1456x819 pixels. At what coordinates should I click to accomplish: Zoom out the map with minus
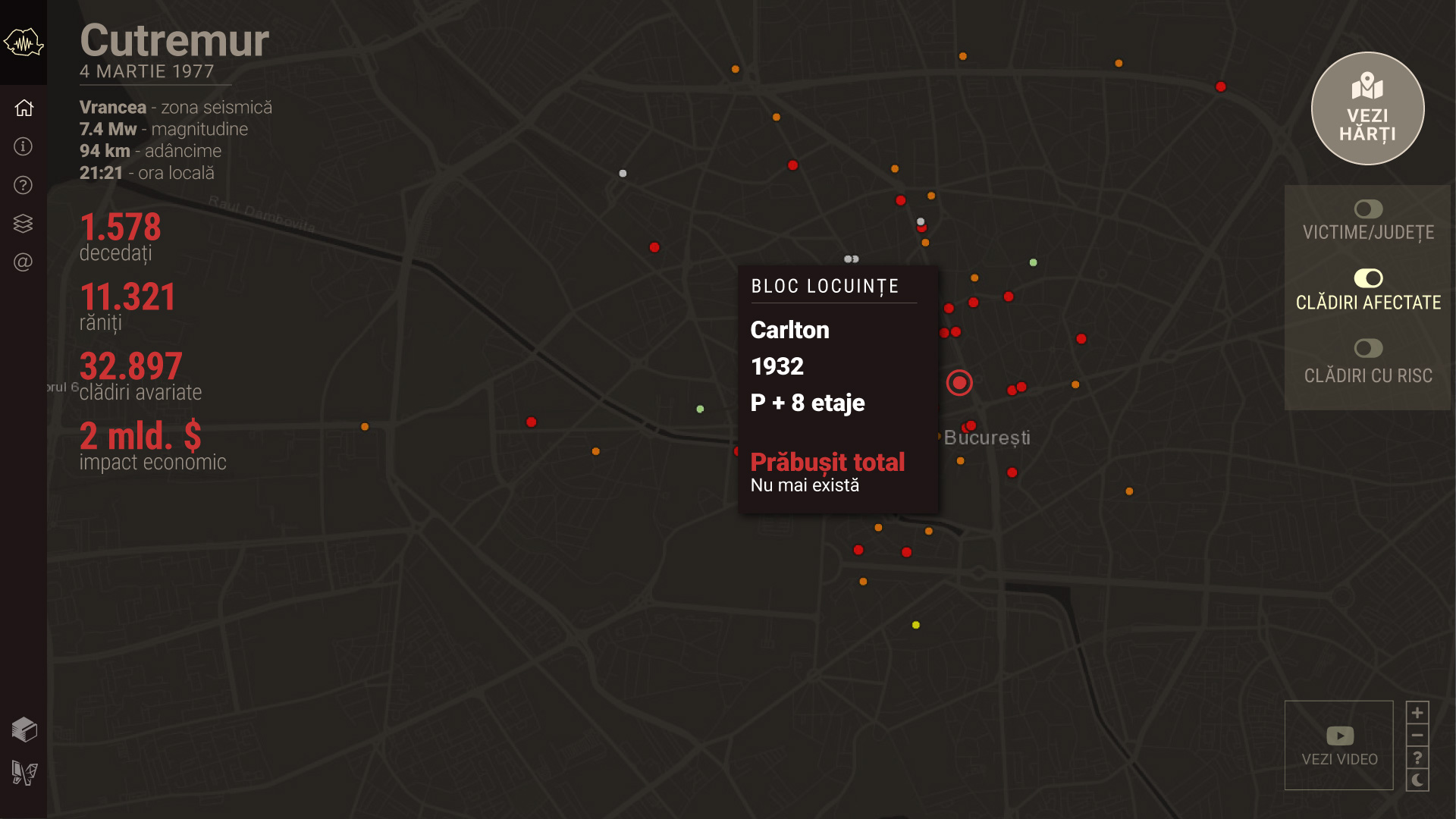1417,736
